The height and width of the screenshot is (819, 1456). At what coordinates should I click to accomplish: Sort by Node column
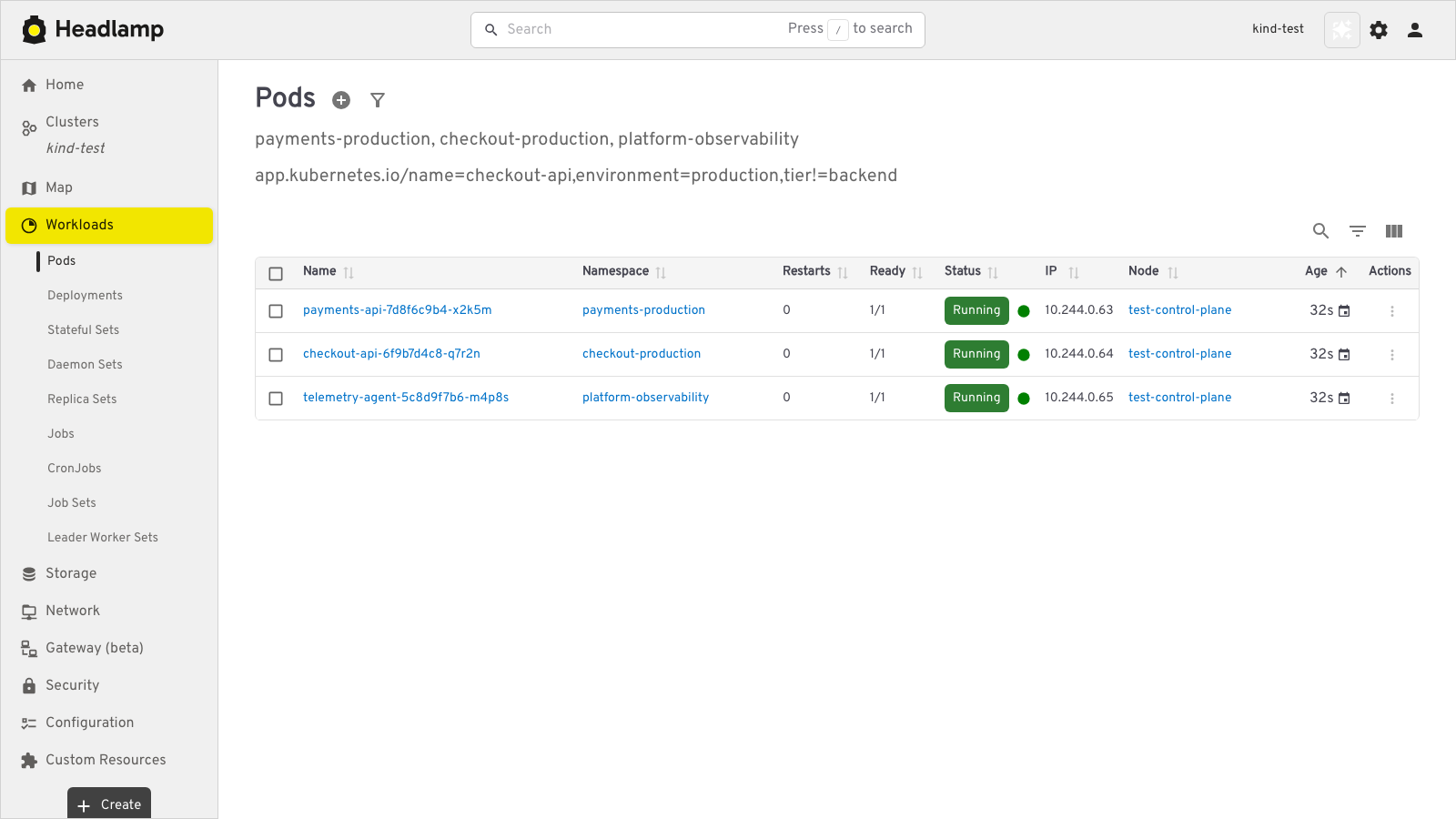pyautogui.click(x=1173, y=272)
